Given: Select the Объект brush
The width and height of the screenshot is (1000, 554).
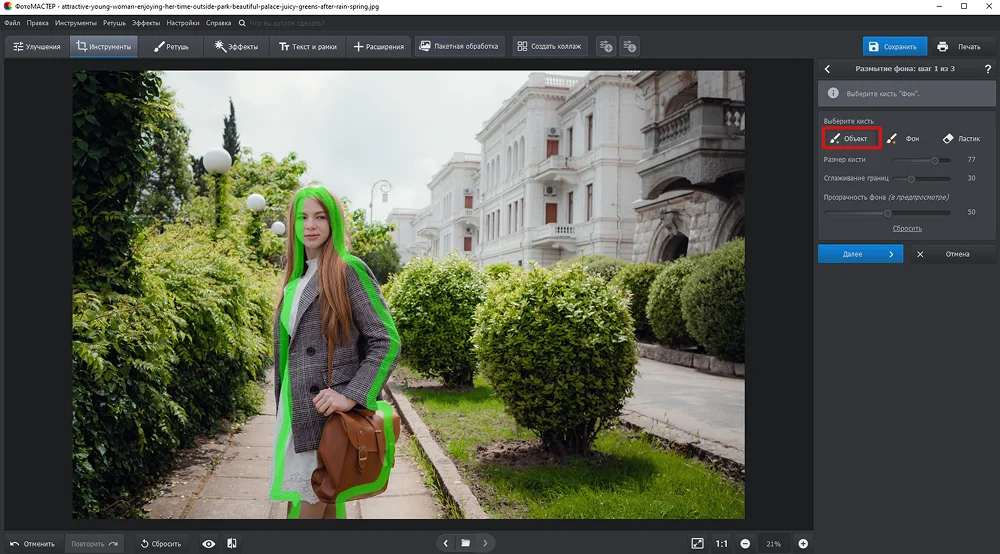Looking at the screenshot, I should pyautogui.click(x=851, y=138).
